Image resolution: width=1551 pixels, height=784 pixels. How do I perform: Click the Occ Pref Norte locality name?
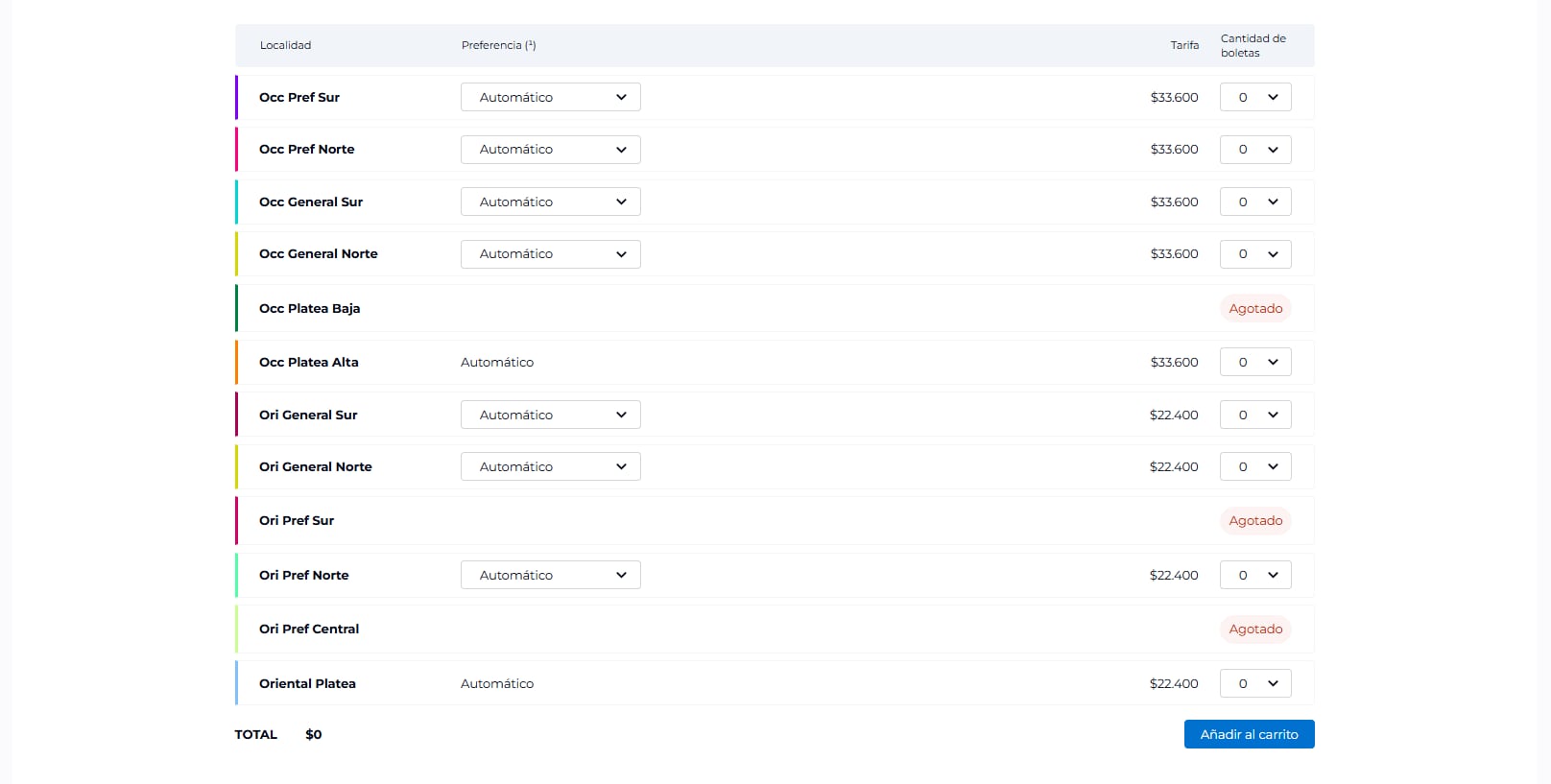pos(307,150)
